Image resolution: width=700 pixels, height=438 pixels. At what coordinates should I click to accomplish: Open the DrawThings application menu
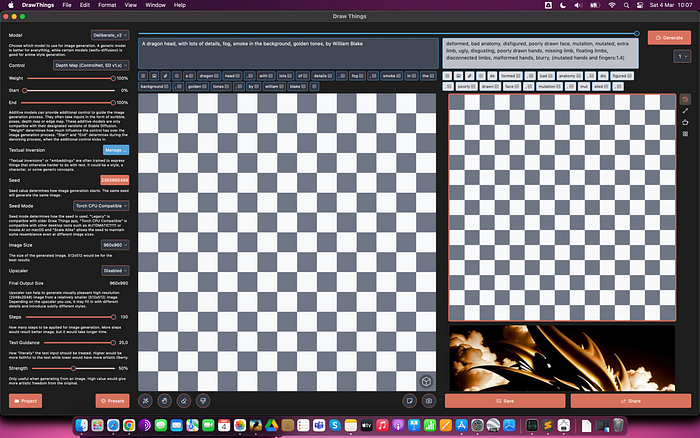pyautogui.click(x=38, y=5)
